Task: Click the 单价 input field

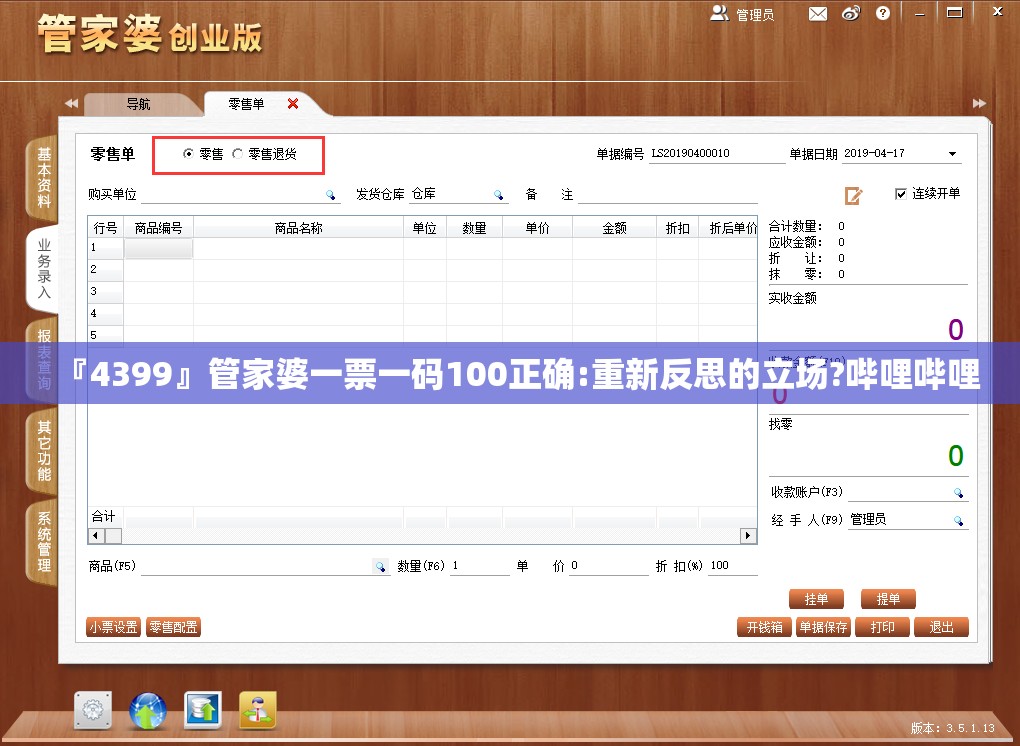Action: click(609, 566)
